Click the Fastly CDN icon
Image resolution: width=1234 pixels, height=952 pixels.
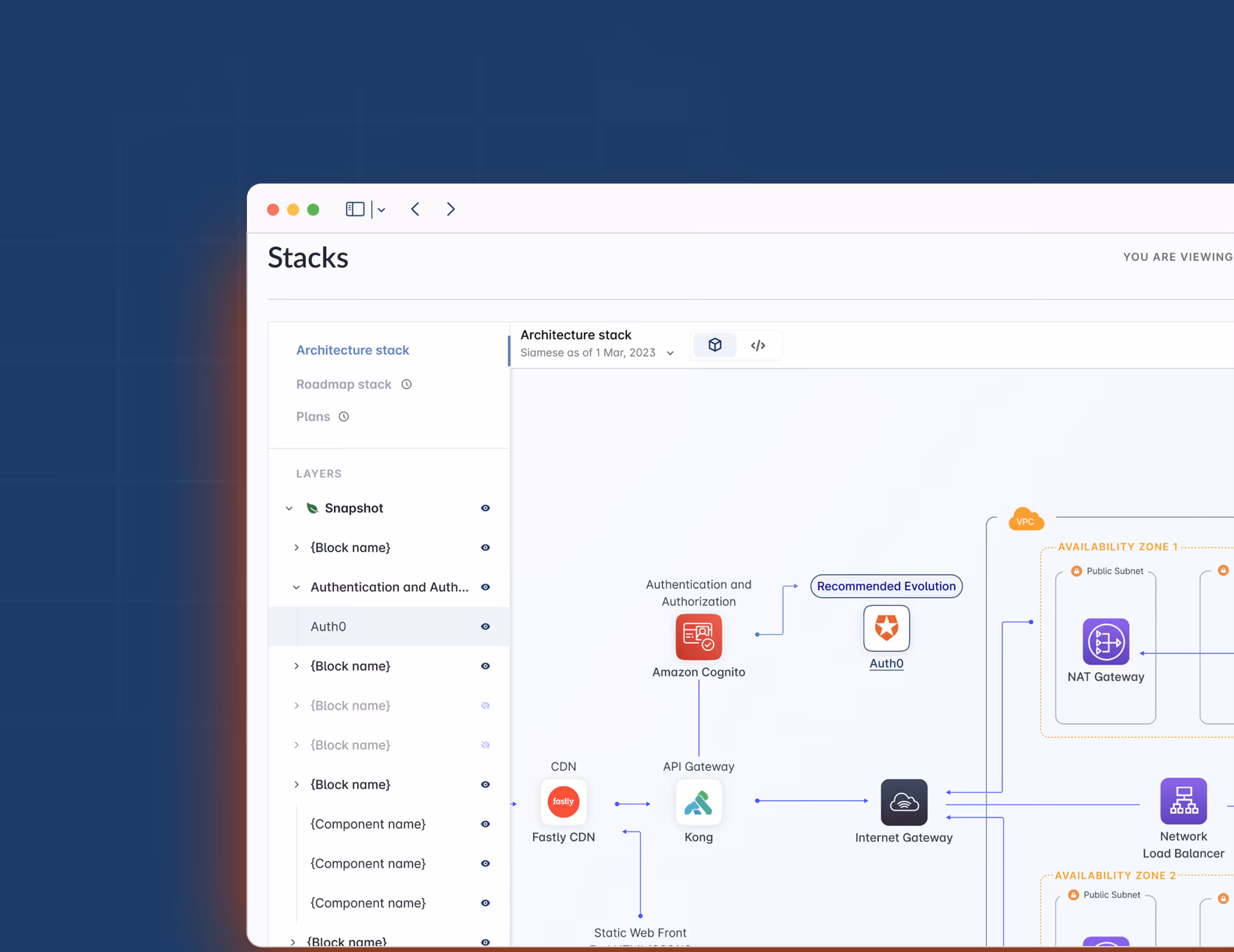click(x=563, y=802)
